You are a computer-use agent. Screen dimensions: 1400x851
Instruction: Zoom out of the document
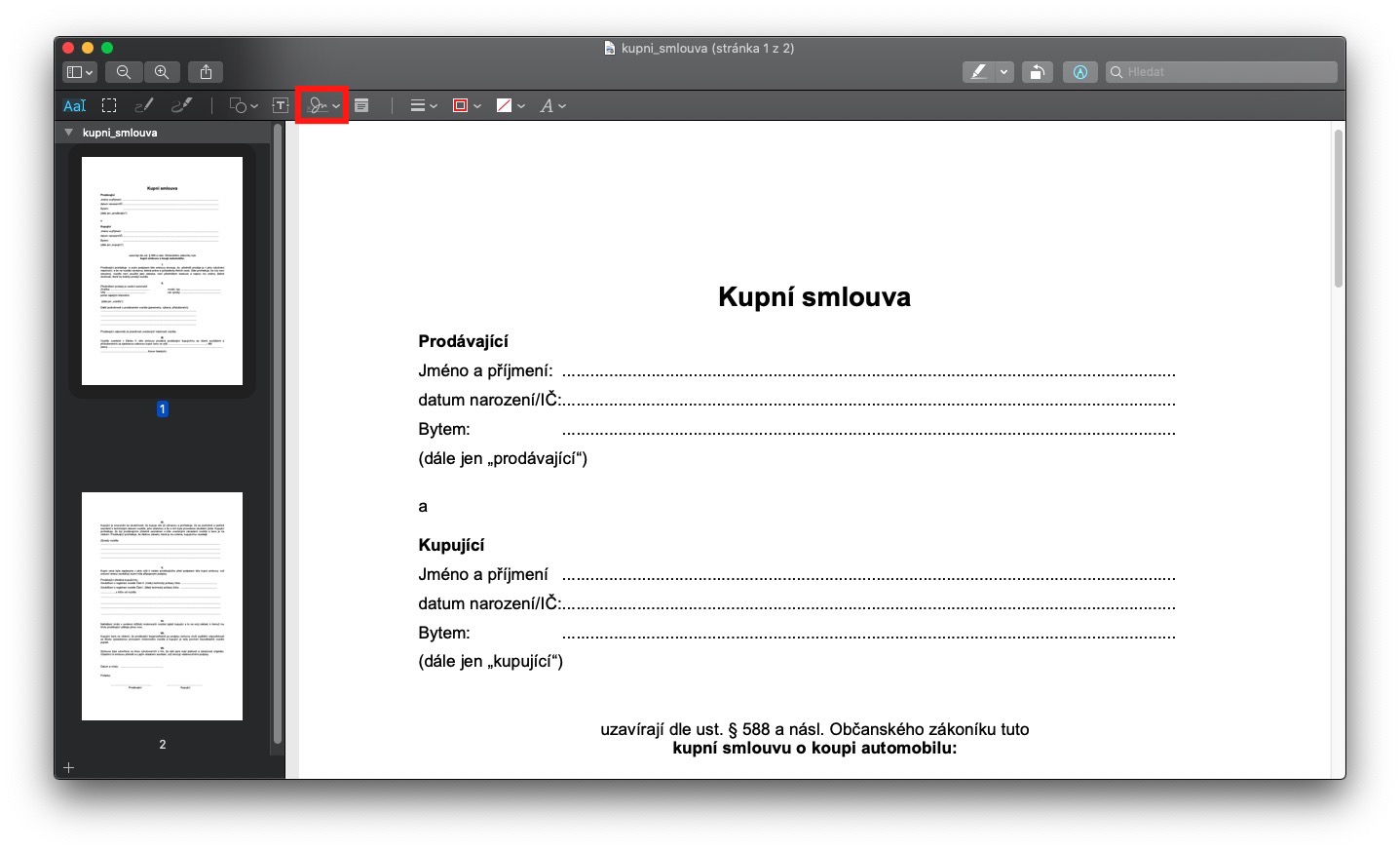124,72
